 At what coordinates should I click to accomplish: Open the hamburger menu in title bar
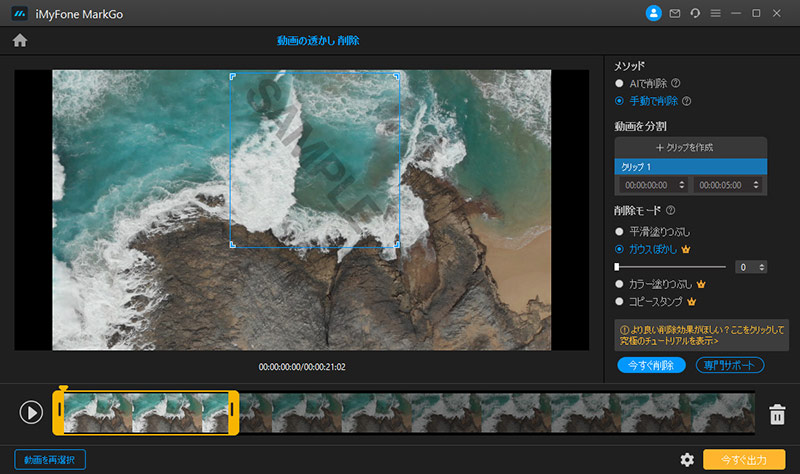click(x=714, y=13)
